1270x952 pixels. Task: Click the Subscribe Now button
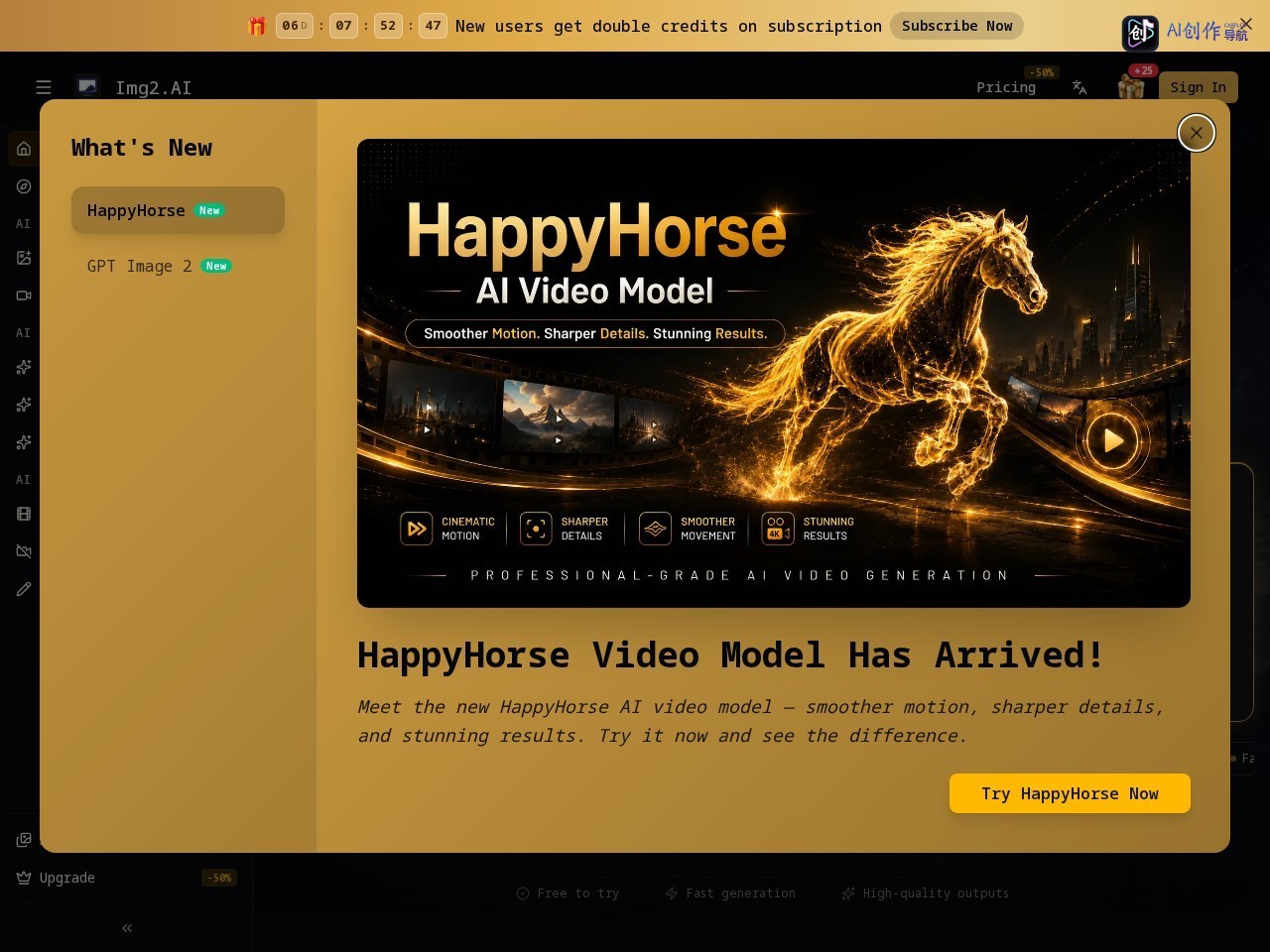[x=956, y=26]
